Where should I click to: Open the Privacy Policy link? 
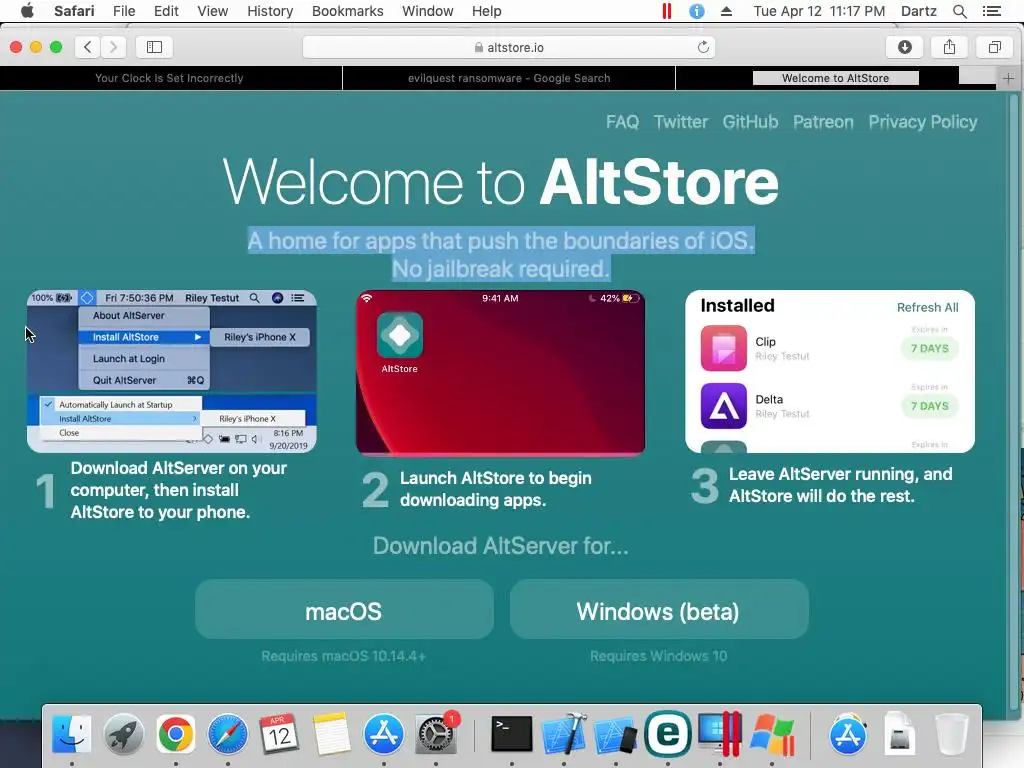[923, 122]
